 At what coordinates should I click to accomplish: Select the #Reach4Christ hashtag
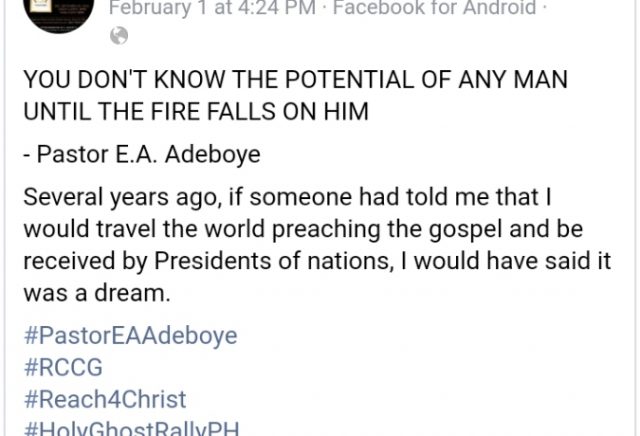pos(104,399)
